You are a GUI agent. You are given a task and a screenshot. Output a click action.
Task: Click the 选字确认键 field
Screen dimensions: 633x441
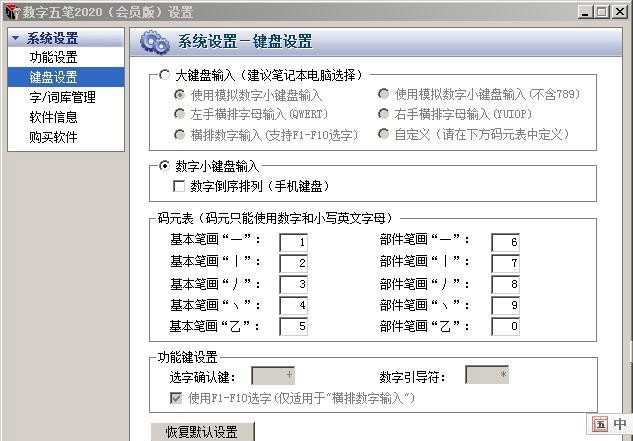click(x=273, y=375)
